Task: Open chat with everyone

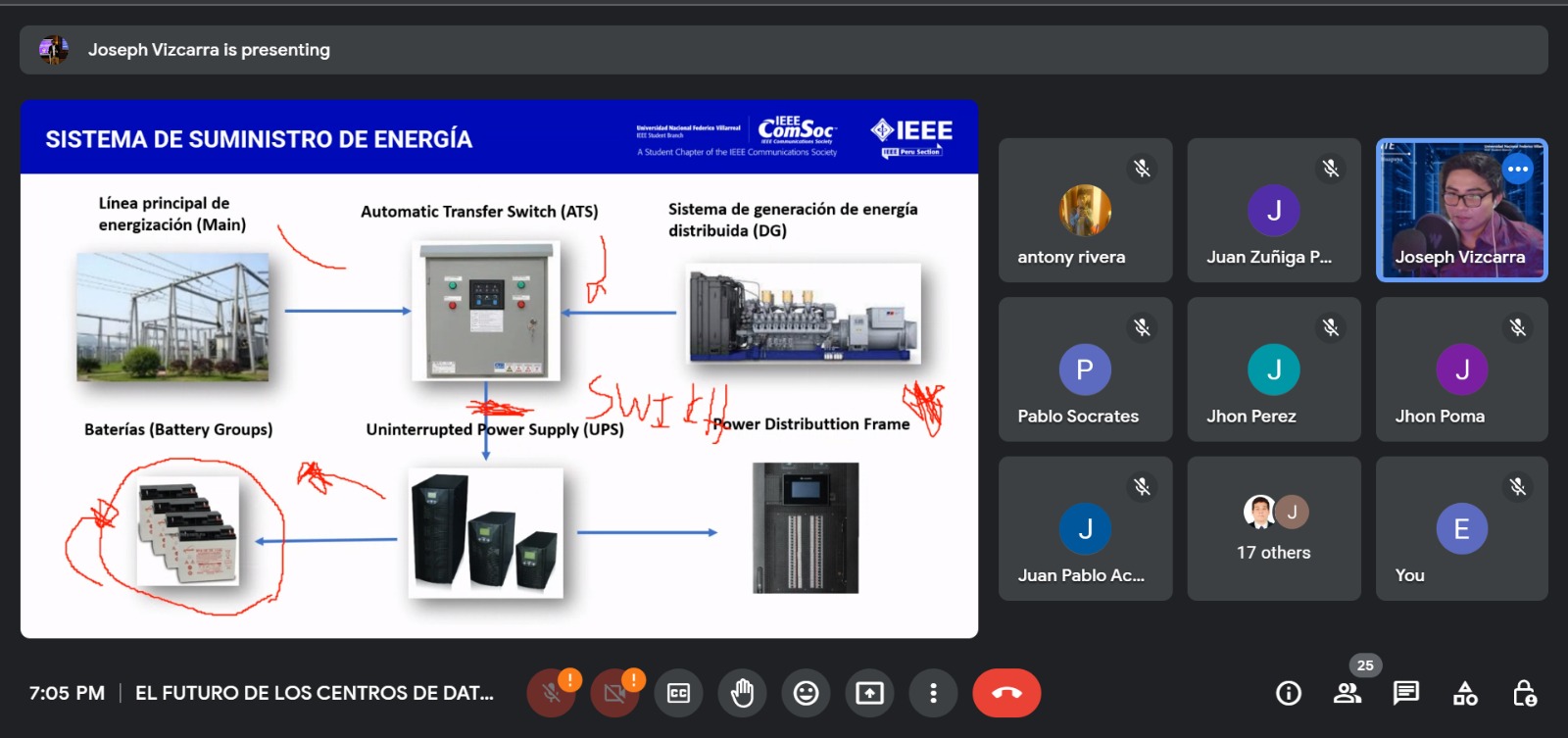Action: 1406,694
